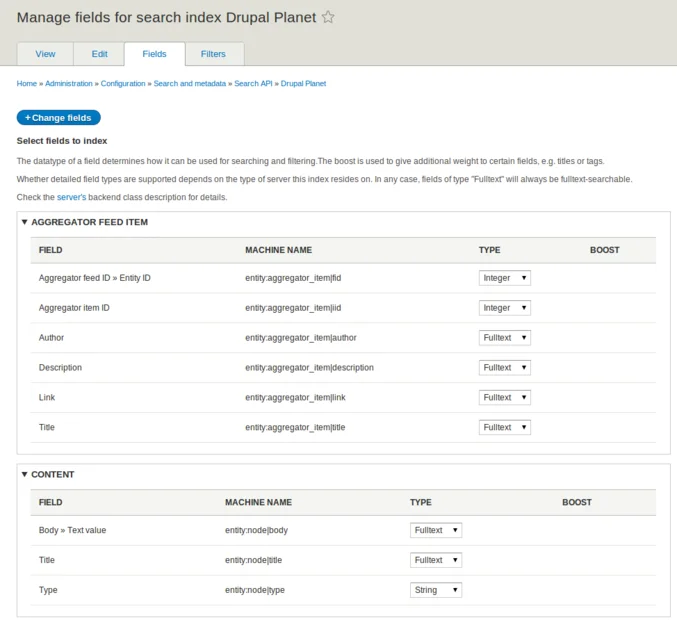Click 'Select fields to index' heading
The height and width of the screenshot is (620, 677).
tap(62, 141)
